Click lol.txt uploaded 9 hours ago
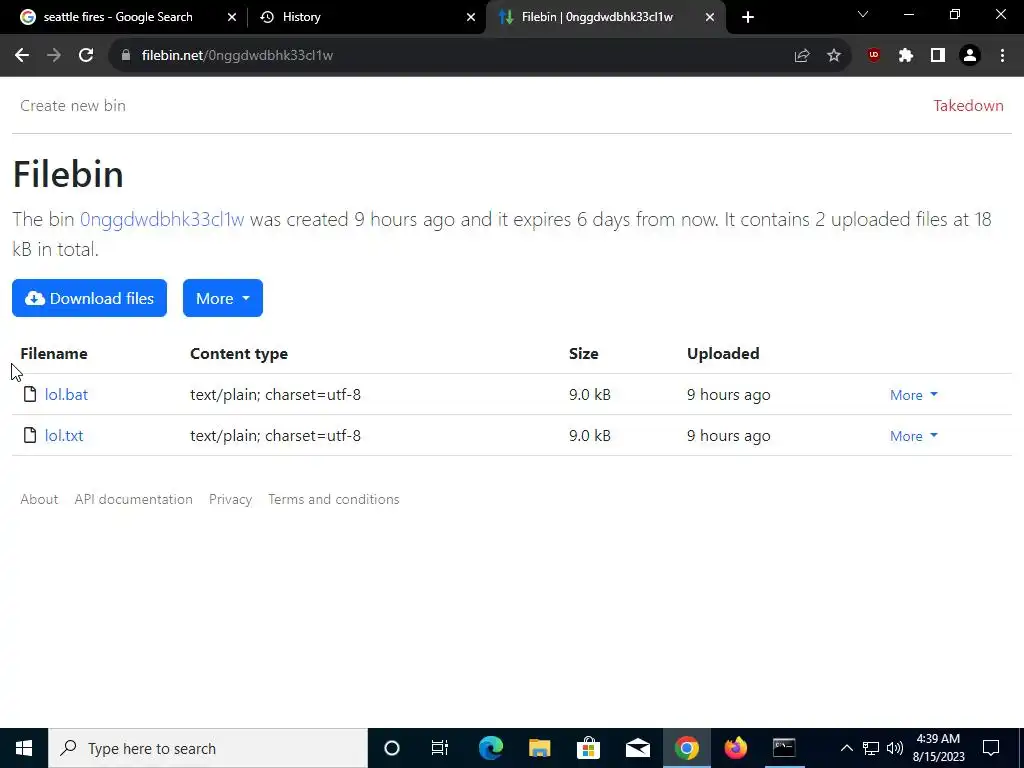The height and width of the screenshot is (768, 1024). [x=729, y=436]
